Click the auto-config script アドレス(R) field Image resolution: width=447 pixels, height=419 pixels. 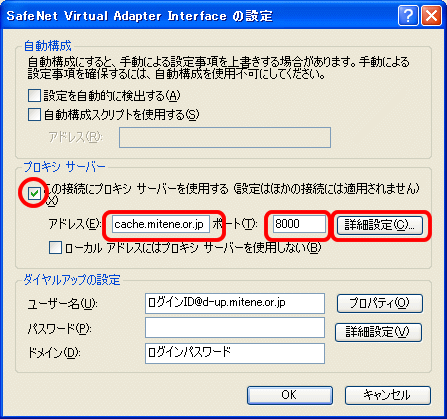tap(225, 137)
